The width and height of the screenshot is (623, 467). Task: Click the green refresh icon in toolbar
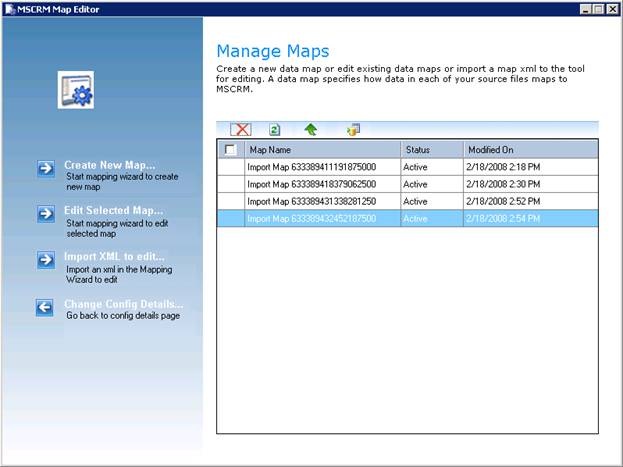(x=275, y=130)
